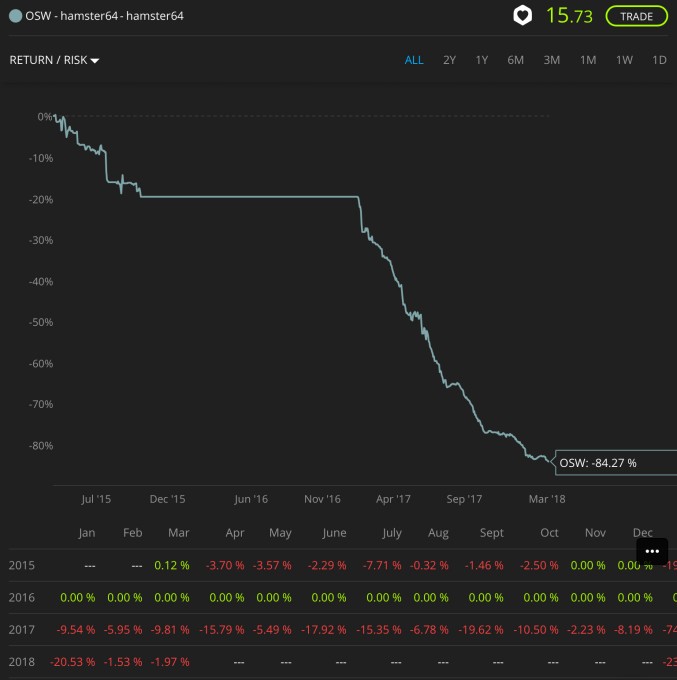This screenshot has width=677, height=680.
Task: Click the -9.54 % cell for January 2017
Action: (75, 630)
